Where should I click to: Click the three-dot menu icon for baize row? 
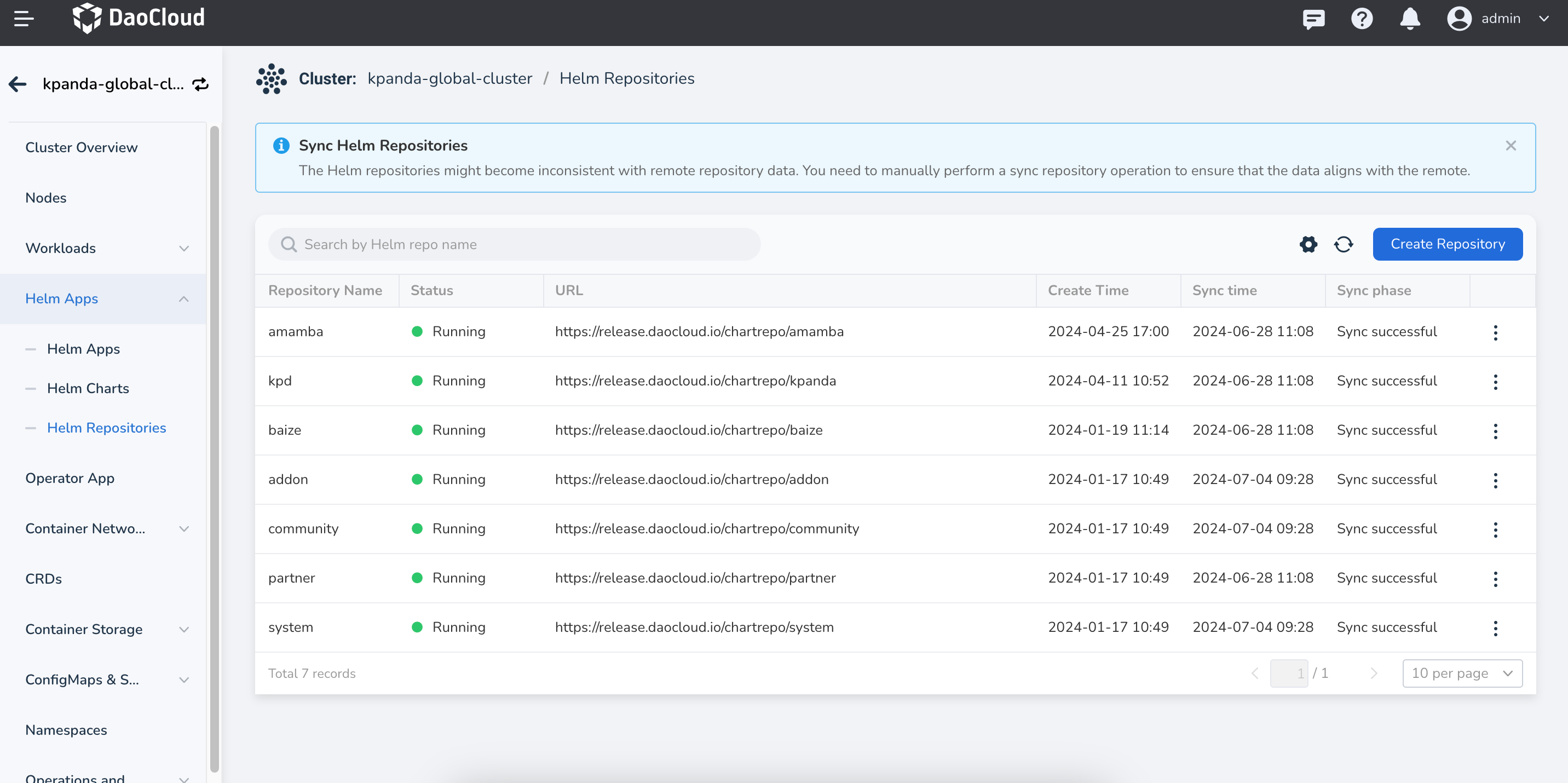[1495, 430]
